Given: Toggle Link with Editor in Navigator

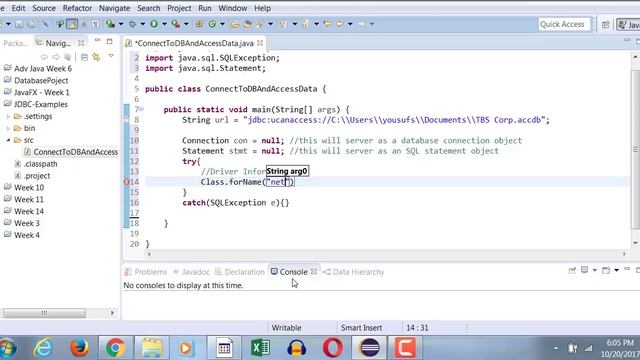Looking at the screenshot, I should [x=96, y=57].
